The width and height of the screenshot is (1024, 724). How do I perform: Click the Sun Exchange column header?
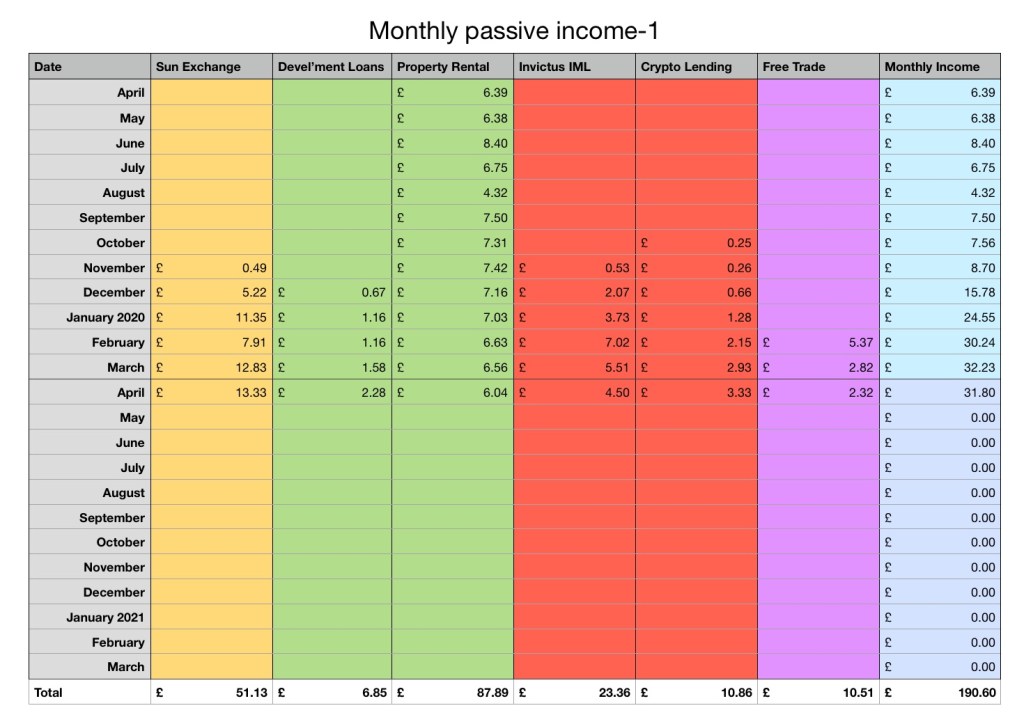pyautogui.click(x=211, y=67)
